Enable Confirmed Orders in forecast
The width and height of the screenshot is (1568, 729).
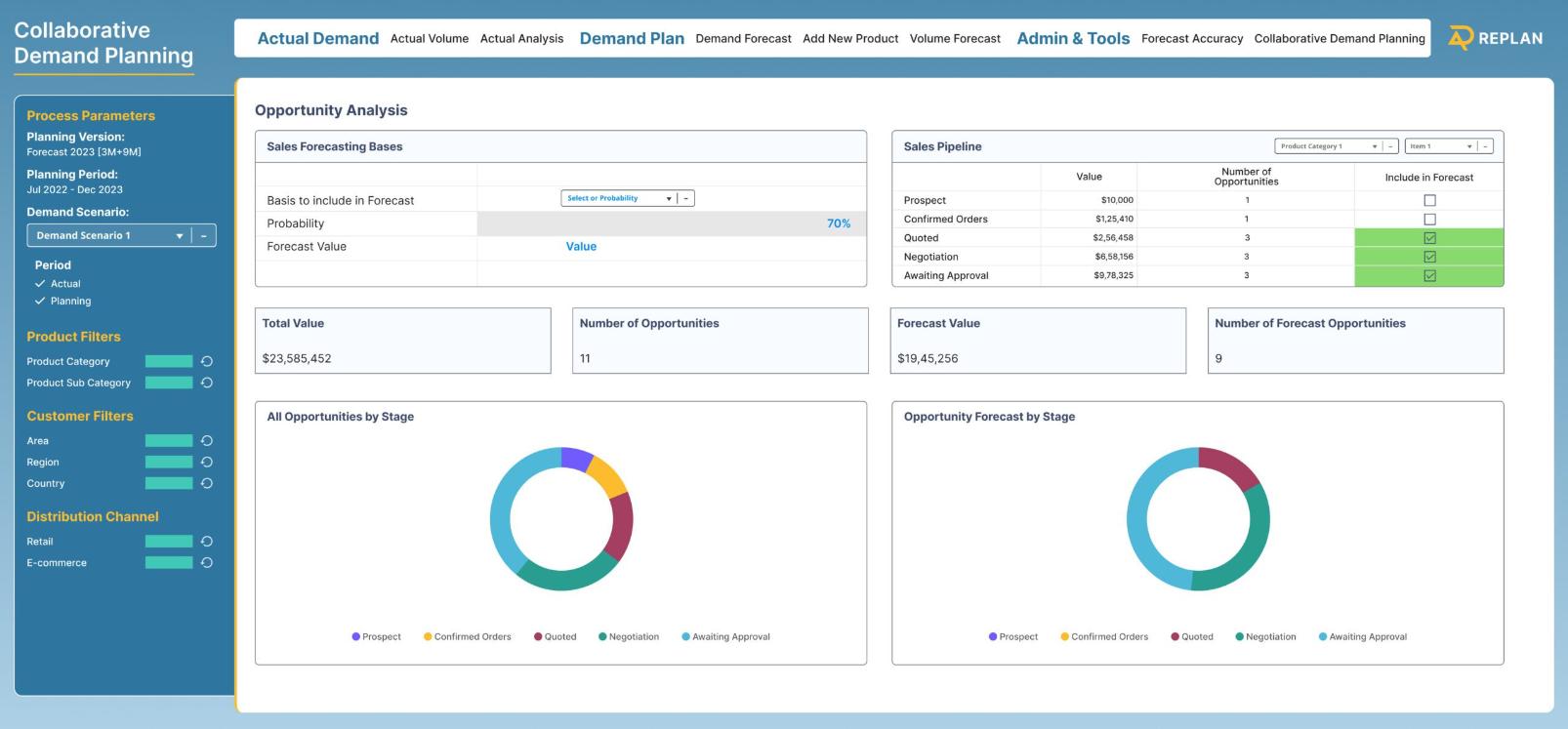(x=1429, y=220)
